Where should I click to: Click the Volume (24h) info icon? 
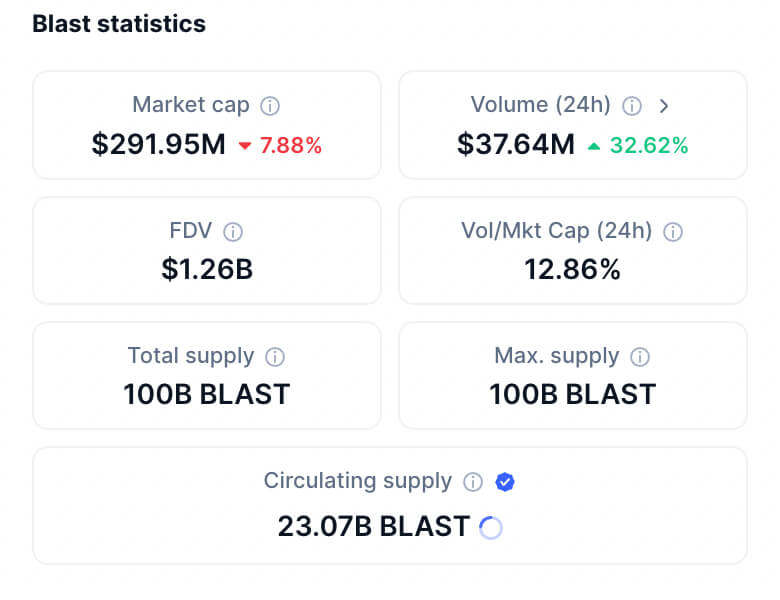pos(632,106)
